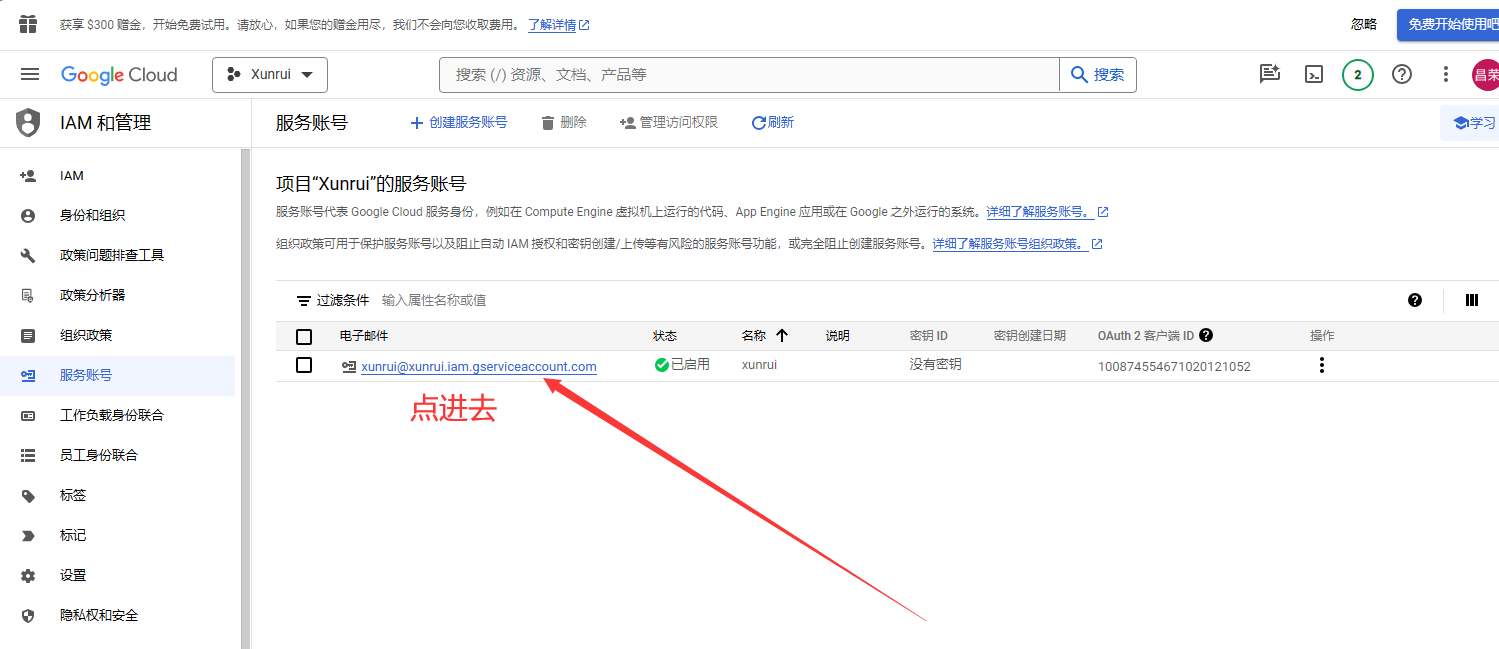This screenshot has width=1499, height=649.
Task: Click the IAM 和管理 shield icon
Action: [28, 123]
